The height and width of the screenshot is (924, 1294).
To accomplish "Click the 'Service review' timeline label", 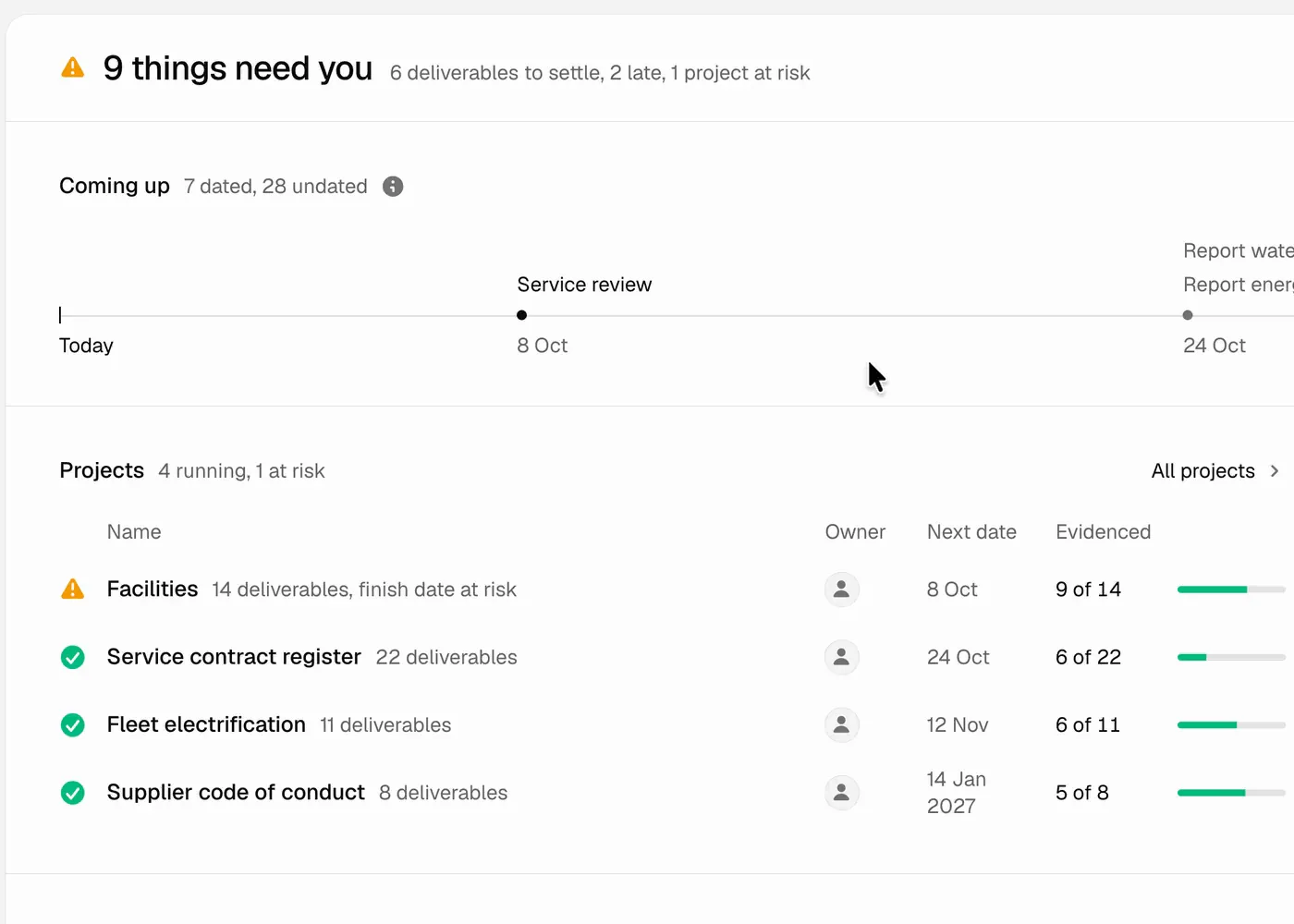I will pyautogui.click(x=584, y=285).
